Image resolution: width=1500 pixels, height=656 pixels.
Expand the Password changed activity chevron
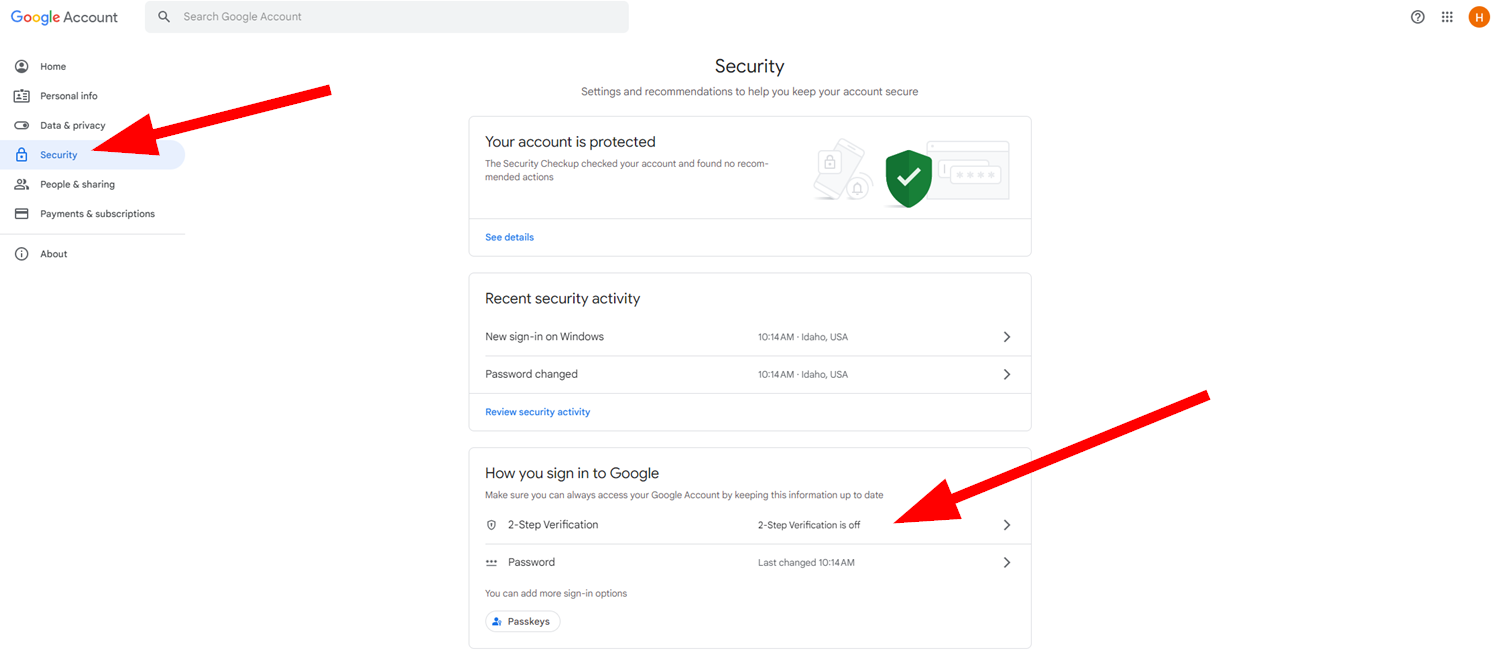click(x=1007, y=374)
